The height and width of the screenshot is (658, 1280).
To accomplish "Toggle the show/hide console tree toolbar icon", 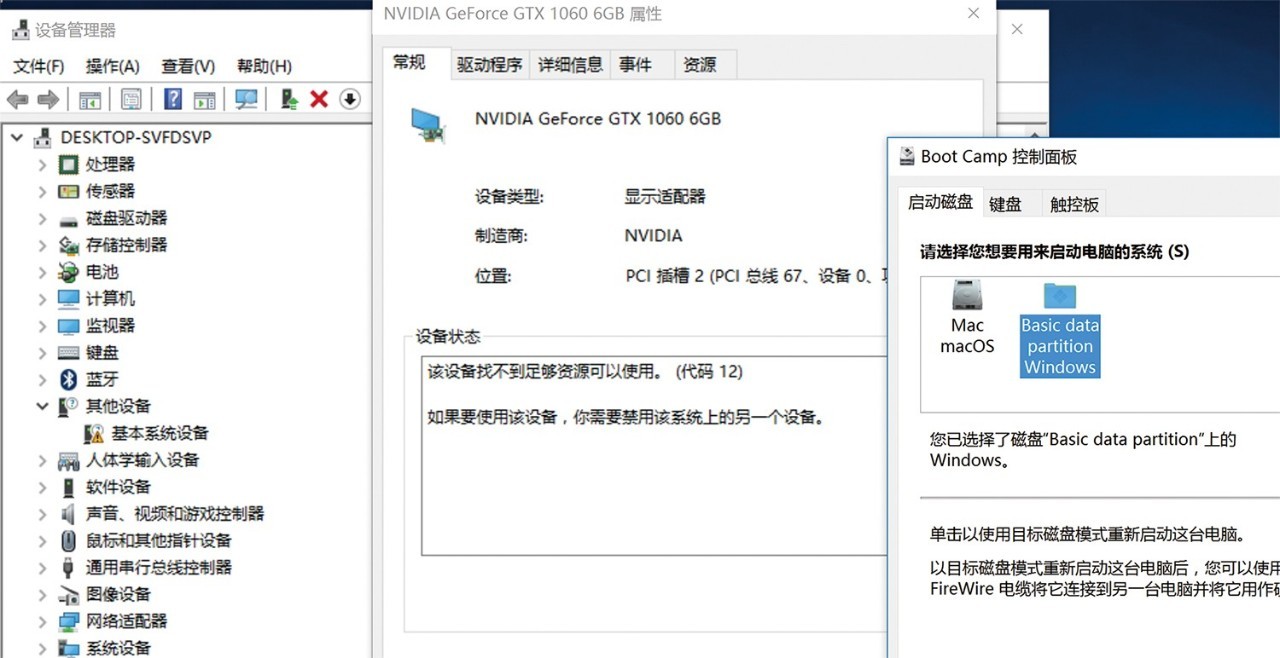I will pyautogui.click(x=90, y=99).
